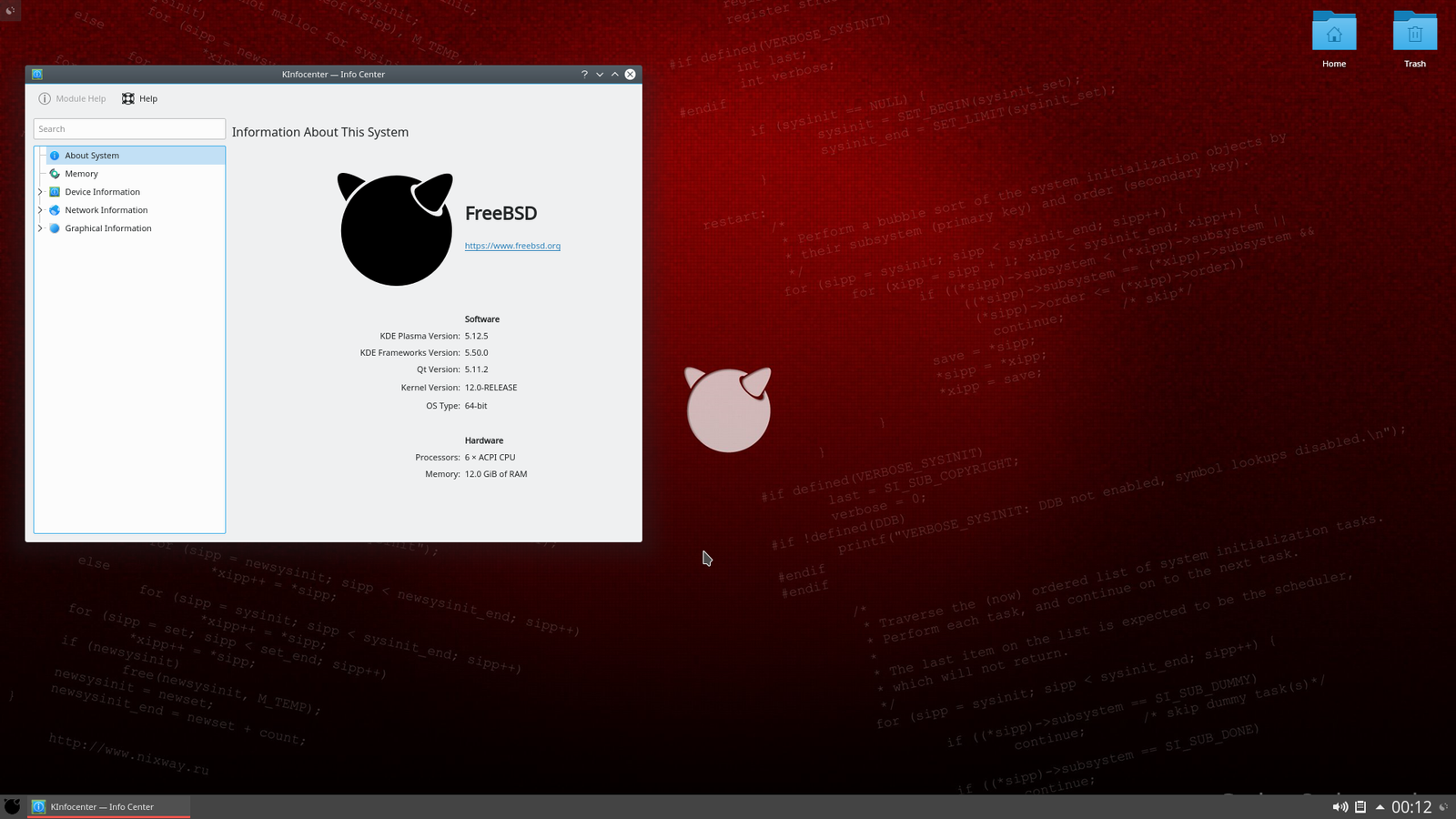Screen dimensions: 1456x819
Task: Open the volume control tray icon
Action: point(1340,807)
